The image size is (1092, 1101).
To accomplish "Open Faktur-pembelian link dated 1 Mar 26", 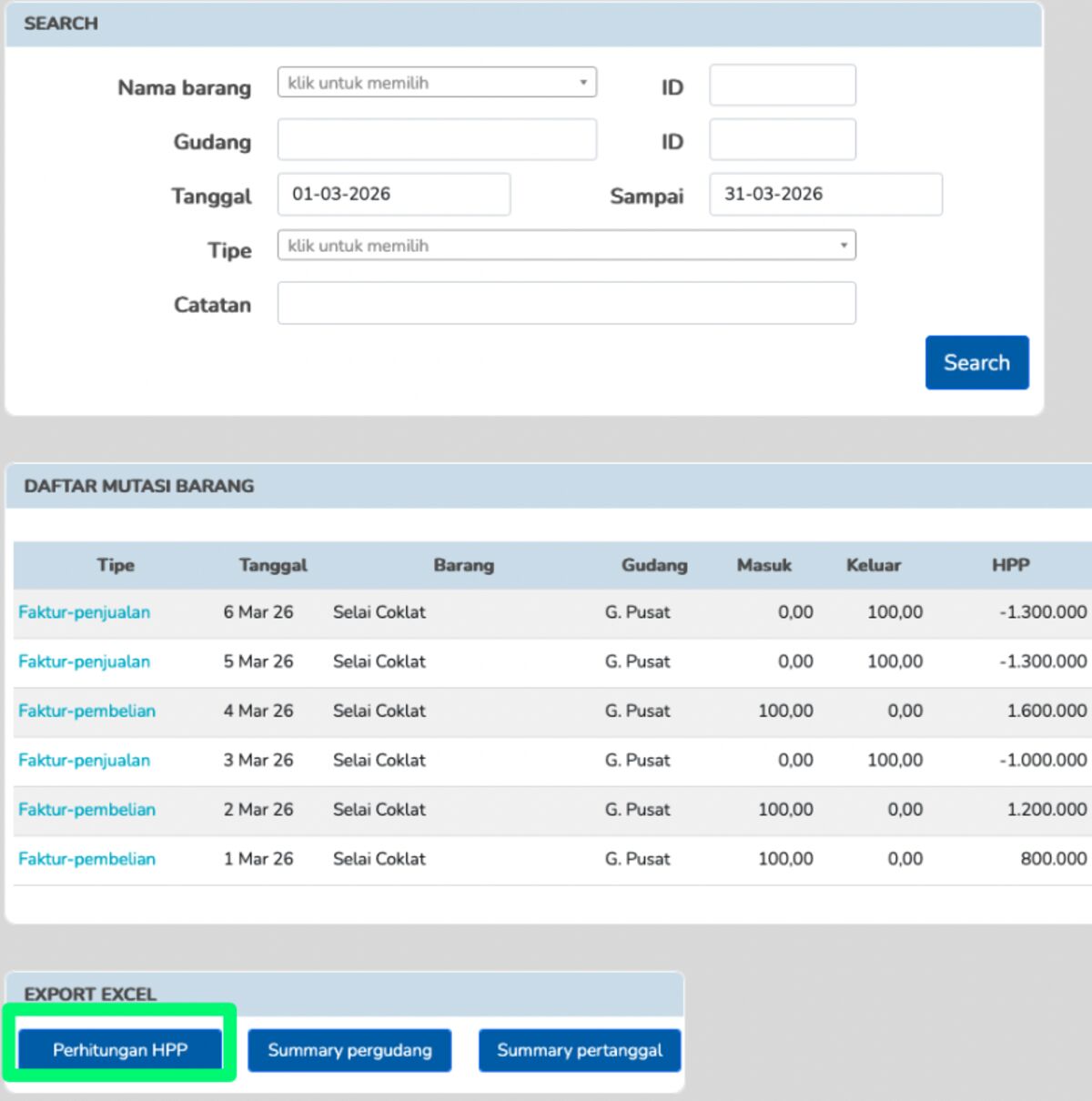I will tap(87, 858).
